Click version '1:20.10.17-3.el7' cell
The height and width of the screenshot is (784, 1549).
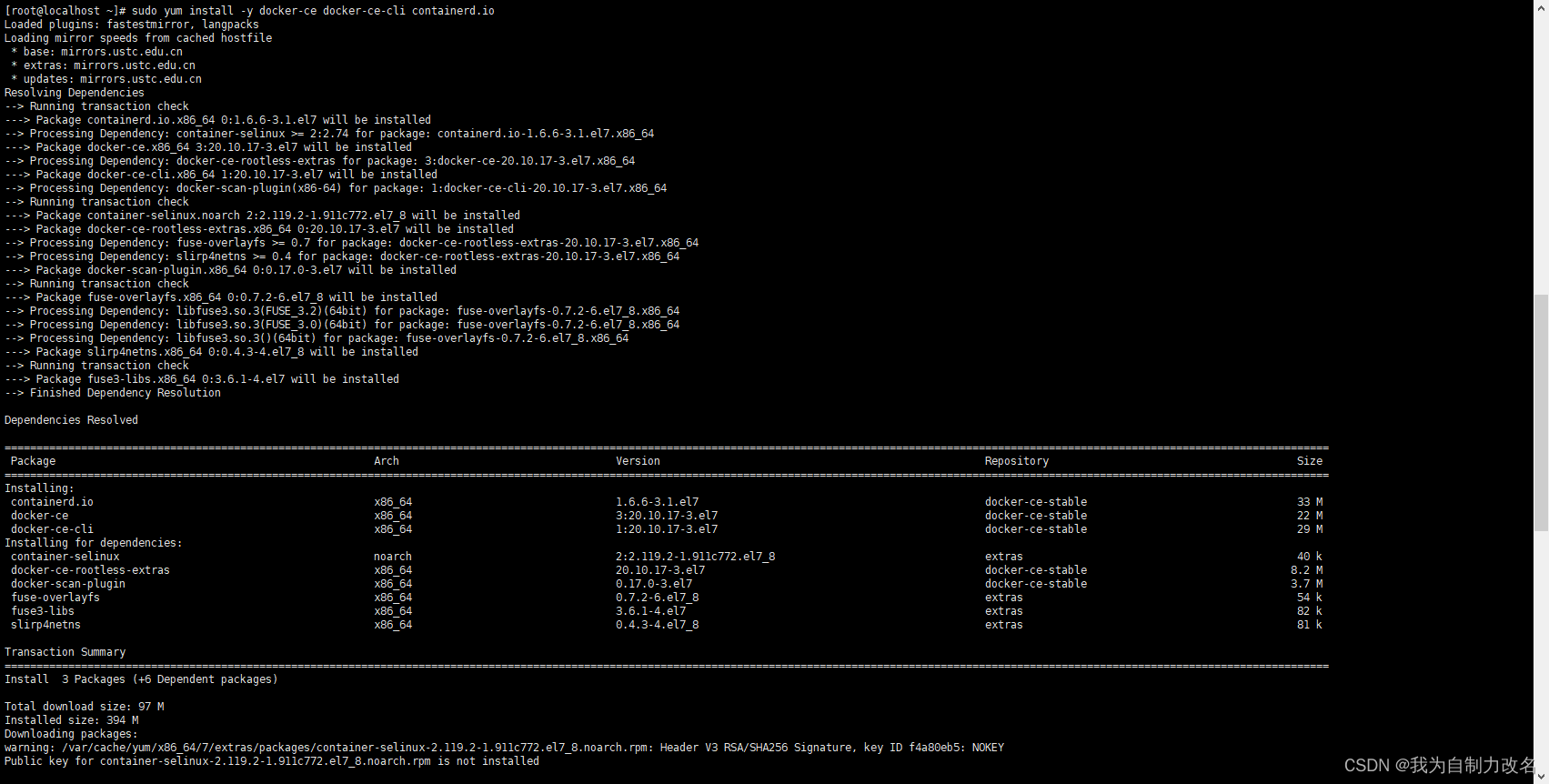coord(667,529)
